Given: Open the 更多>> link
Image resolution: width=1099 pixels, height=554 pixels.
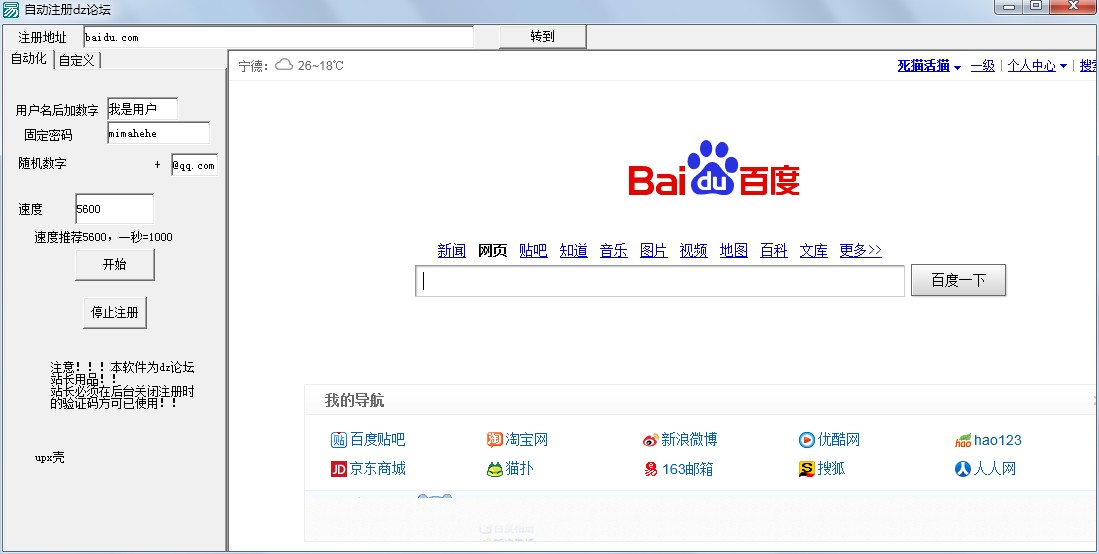Looking at the screenshot, I should click(x=861, y=250).
